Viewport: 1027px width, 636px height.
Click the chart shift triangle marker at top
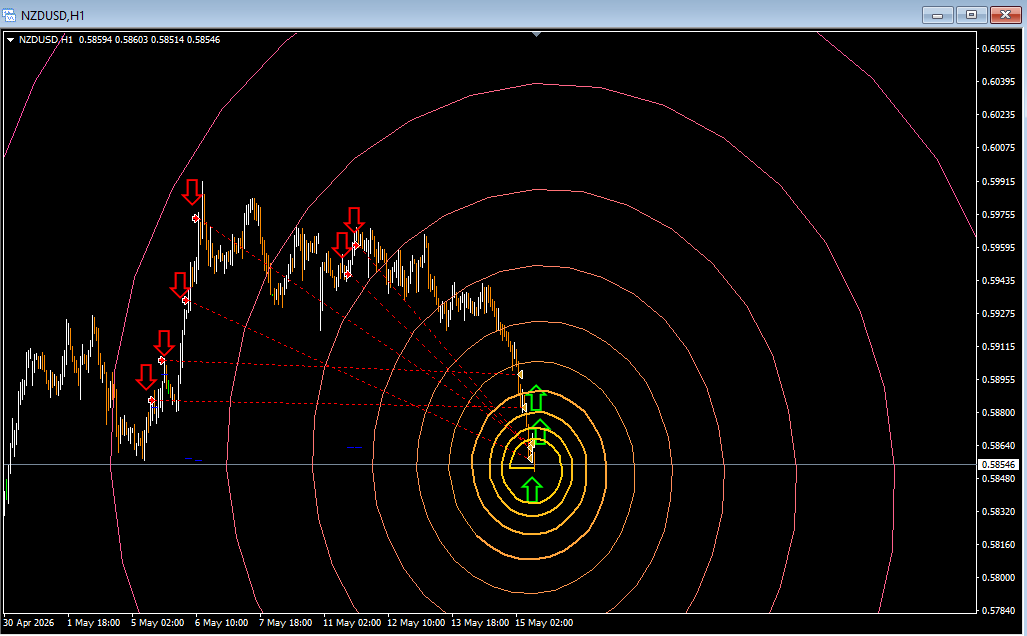tap(536, 33)
